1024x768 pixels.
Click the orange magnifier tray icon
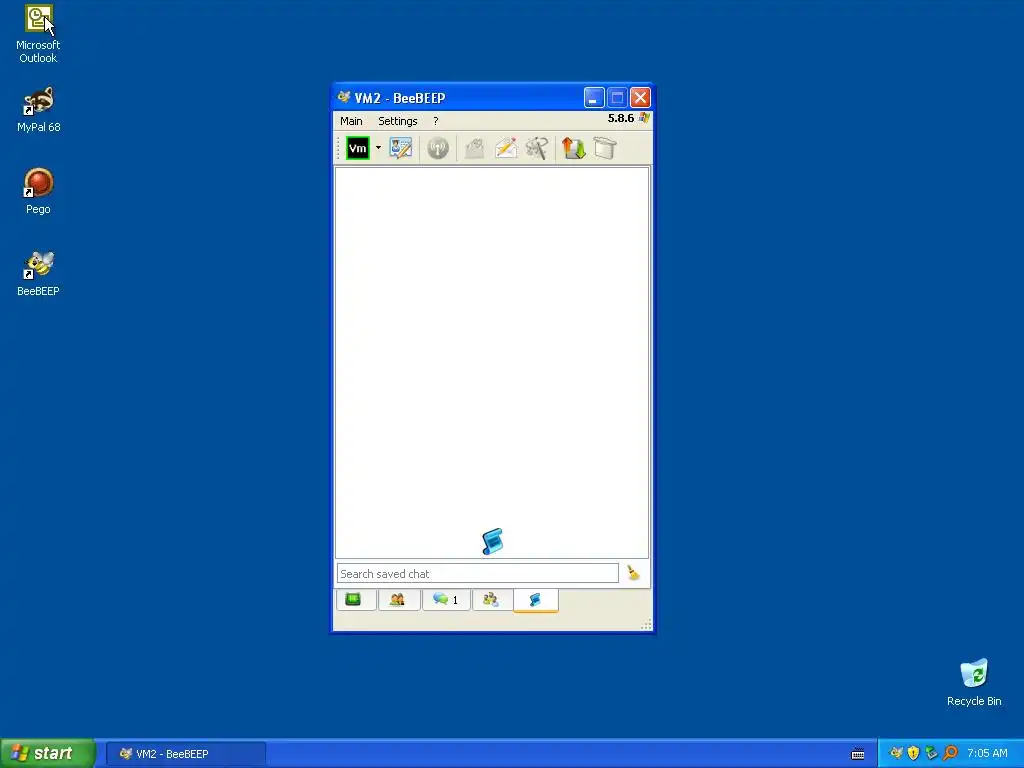coord(950,754)
